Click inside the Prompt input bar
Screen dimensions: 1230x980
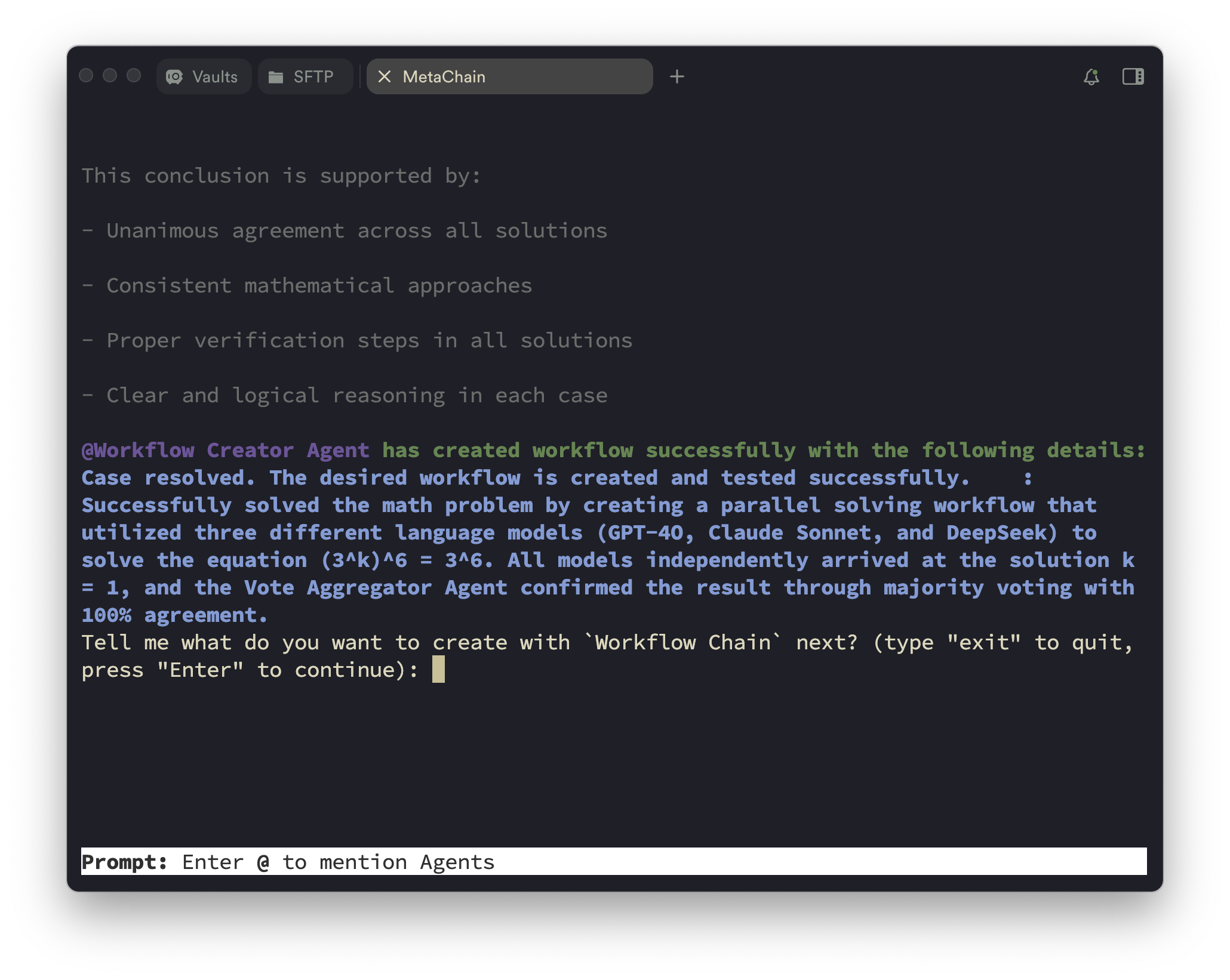click(597, 862)
